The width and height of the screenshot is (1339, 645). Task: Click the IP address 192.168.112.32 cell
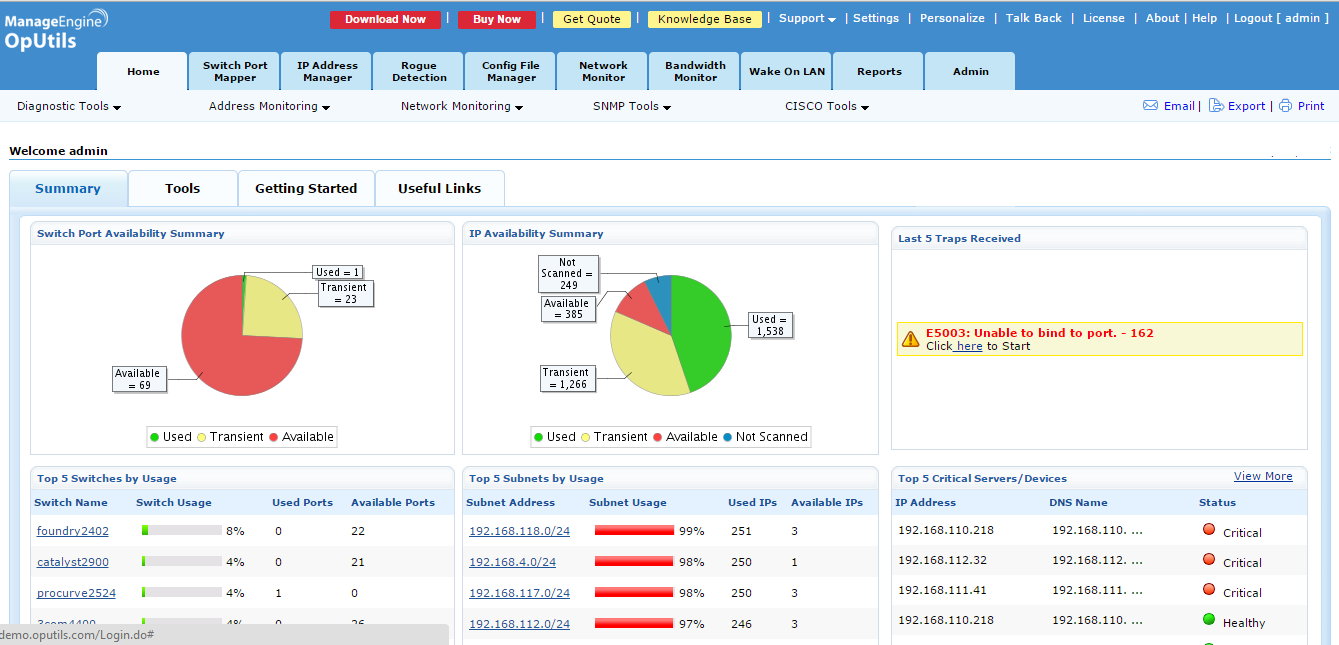coord(942,560)
